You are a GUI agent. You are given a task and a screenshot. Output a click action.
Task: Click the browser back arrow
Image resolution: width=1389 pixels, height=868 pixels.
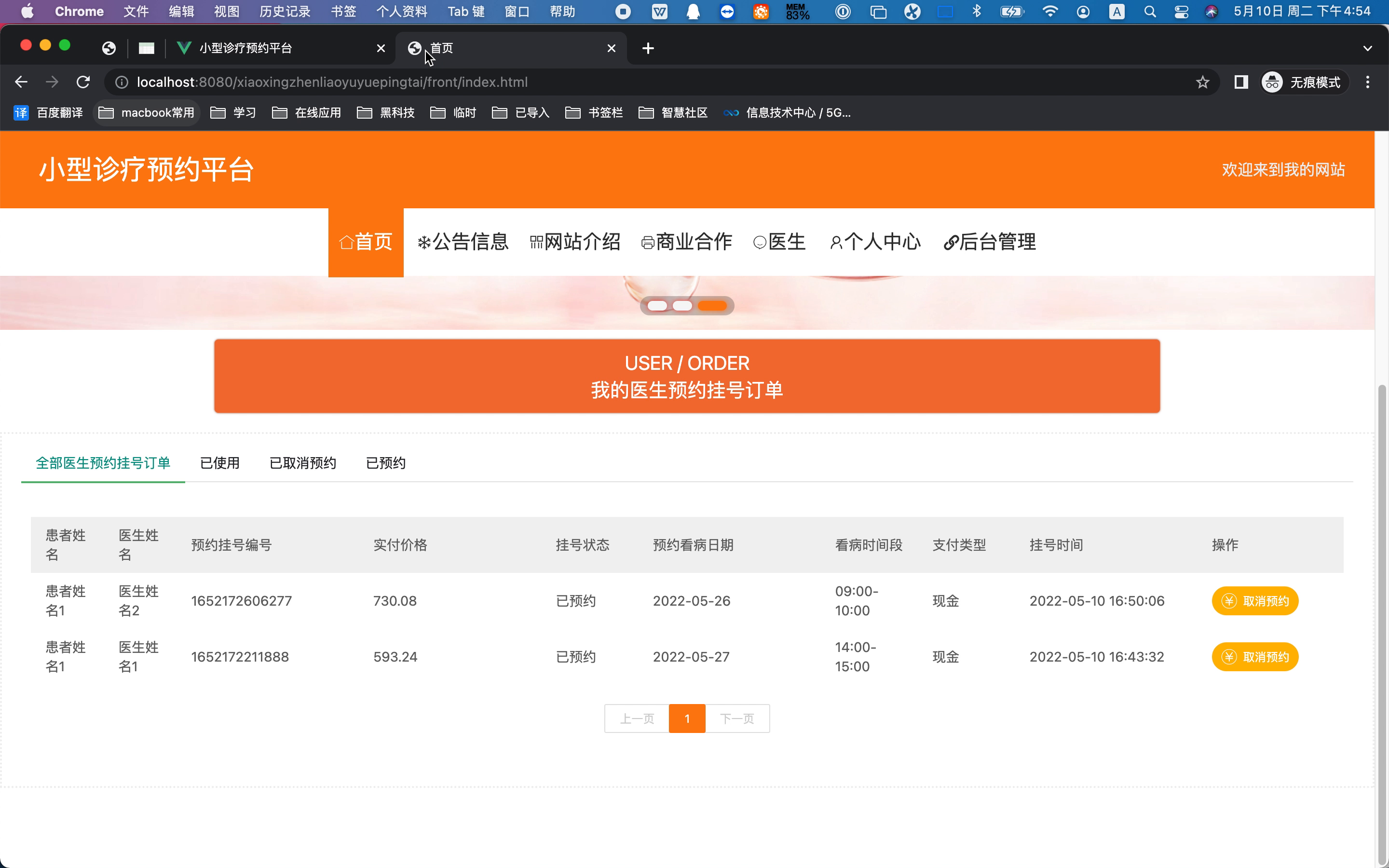point(21,82)
